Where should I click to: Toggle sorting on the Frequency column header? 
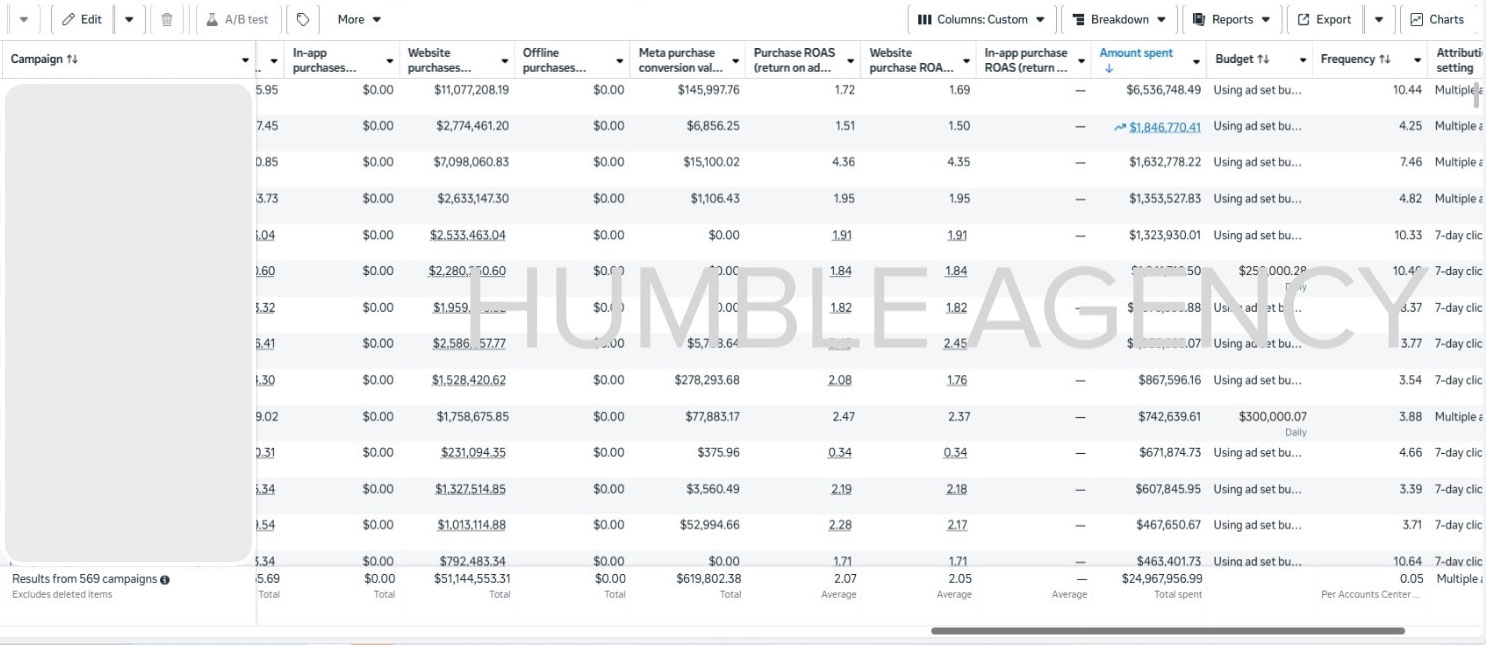(x=1384, y=59)
